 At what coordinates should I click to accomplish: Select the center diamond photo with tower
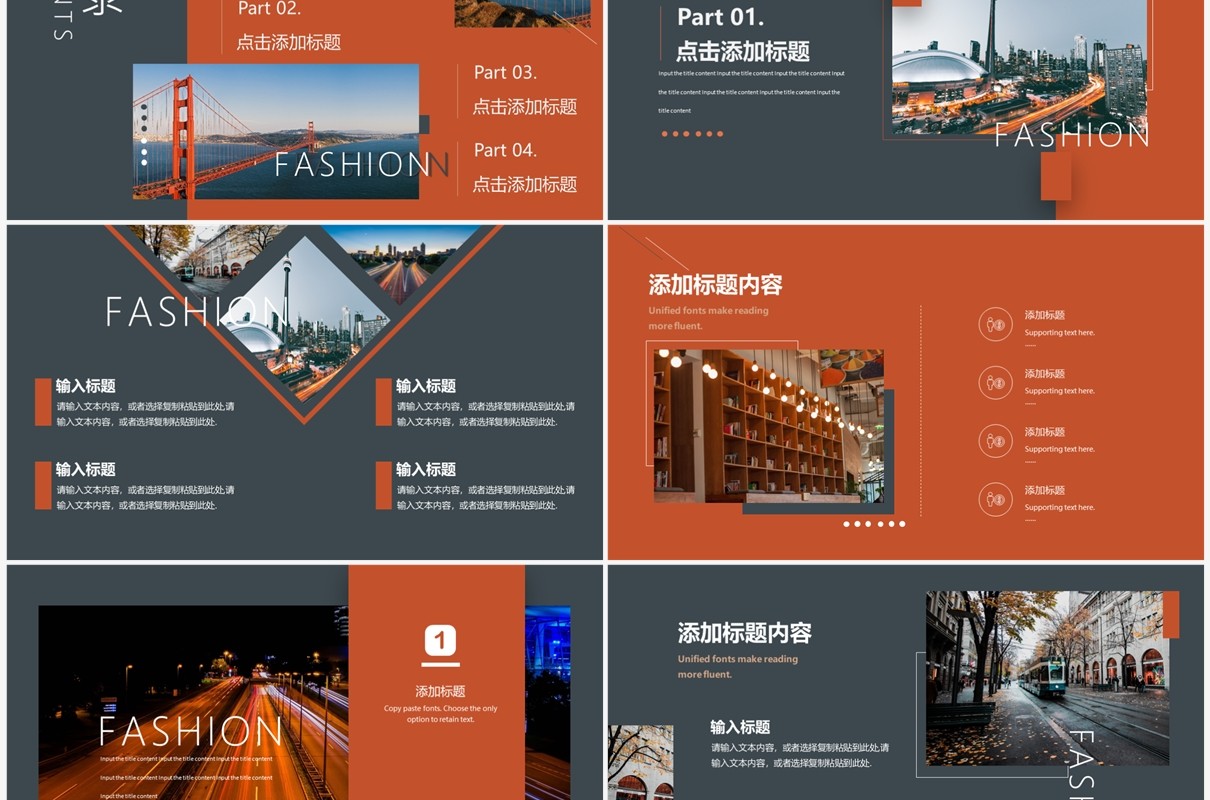pos(304,319)
